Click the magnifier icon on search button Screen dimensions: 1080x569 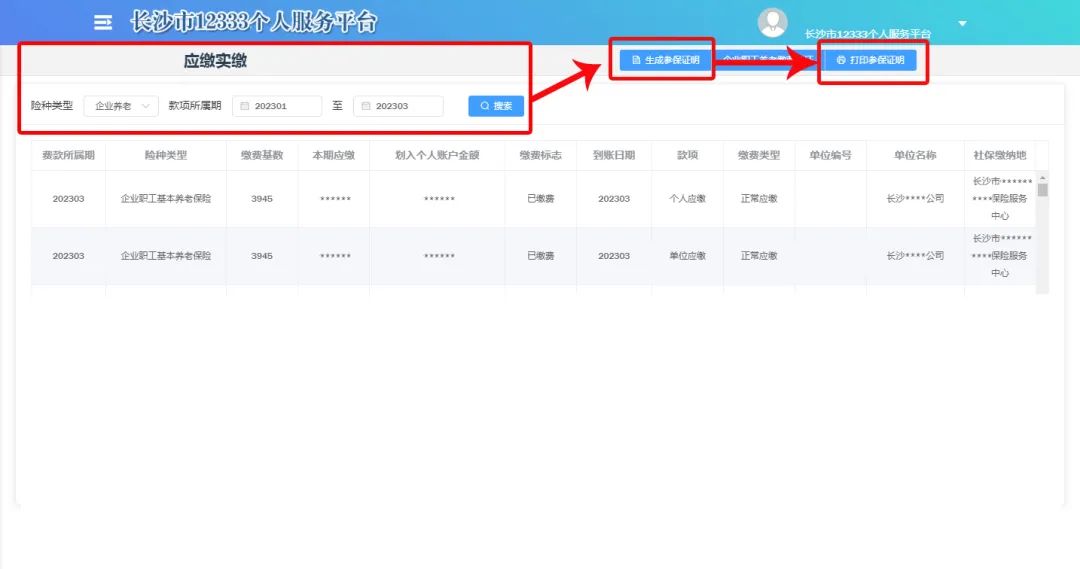tap(485, 106)
